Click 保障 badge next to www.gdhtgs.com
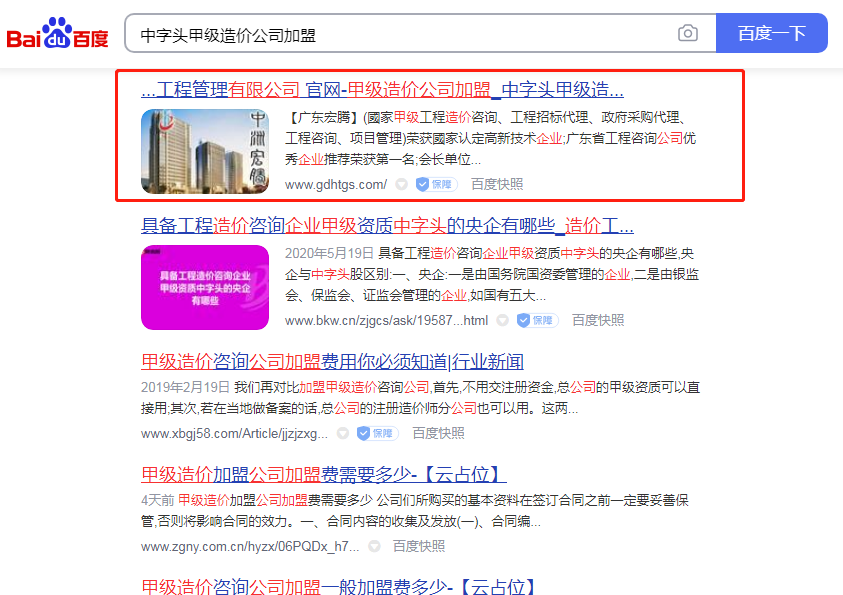The width and height of the screenshot is (843, 595). point(435,185)
